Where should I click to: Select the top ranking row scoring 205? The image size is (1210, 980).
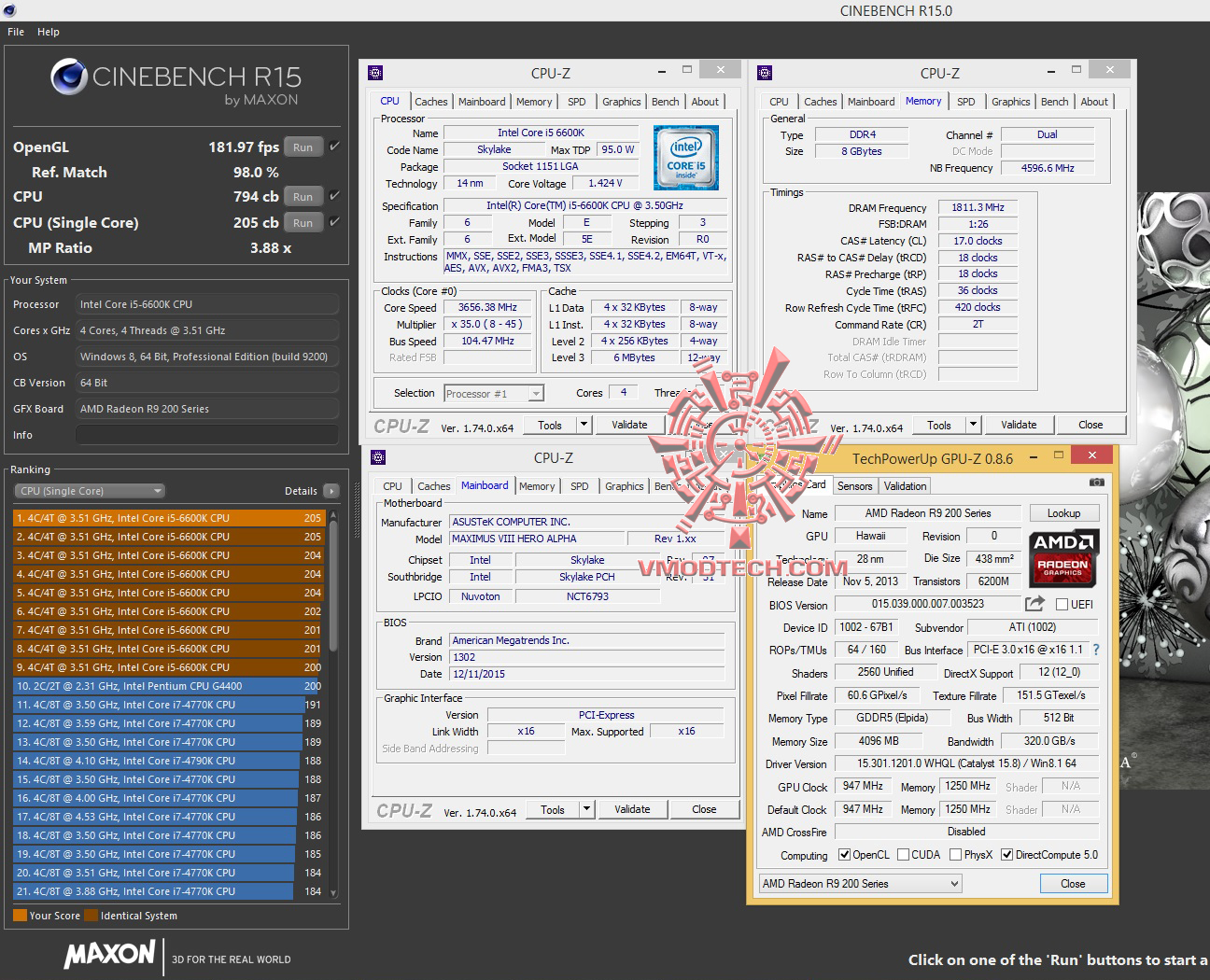(x=168, y=518)
